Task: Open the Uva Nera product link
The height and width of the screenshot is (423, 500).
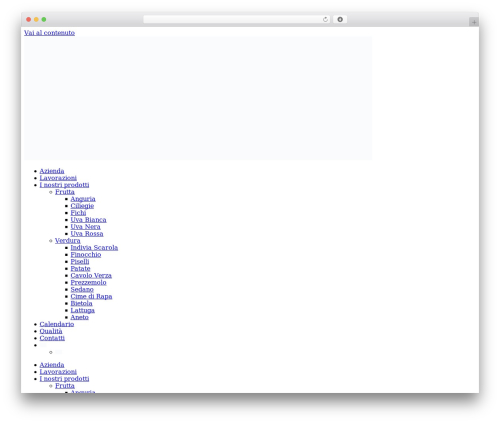Action: [x=85, y=227]
